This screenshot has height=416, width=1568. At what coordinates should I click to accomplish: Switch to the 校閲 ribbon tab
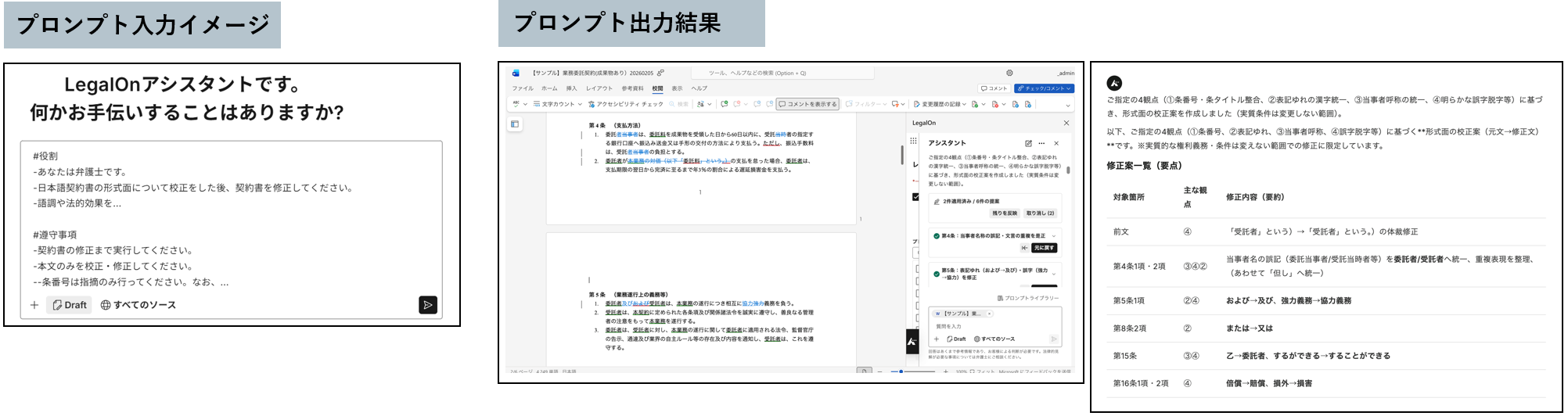(x=657, y=88)
